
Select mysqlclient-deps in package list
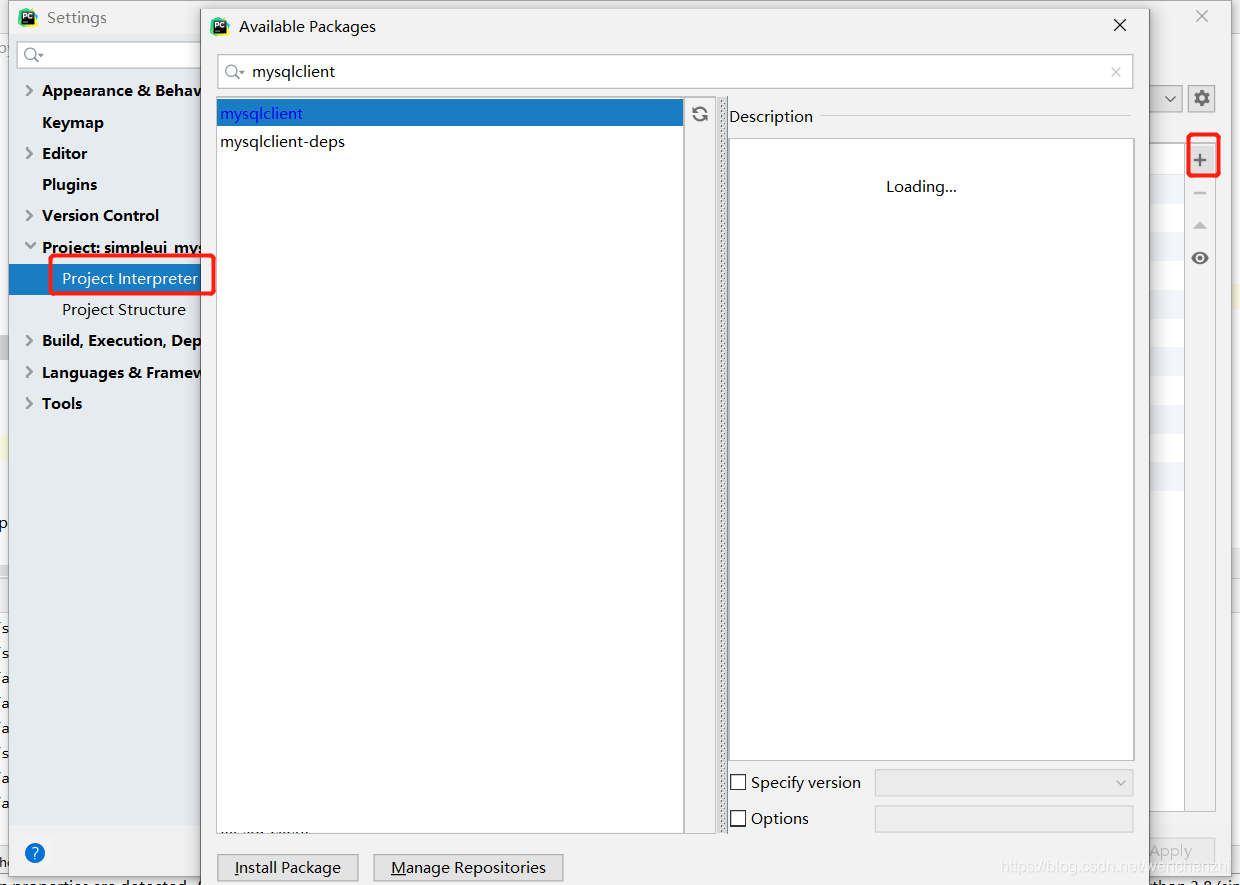[x=450, y=141]
